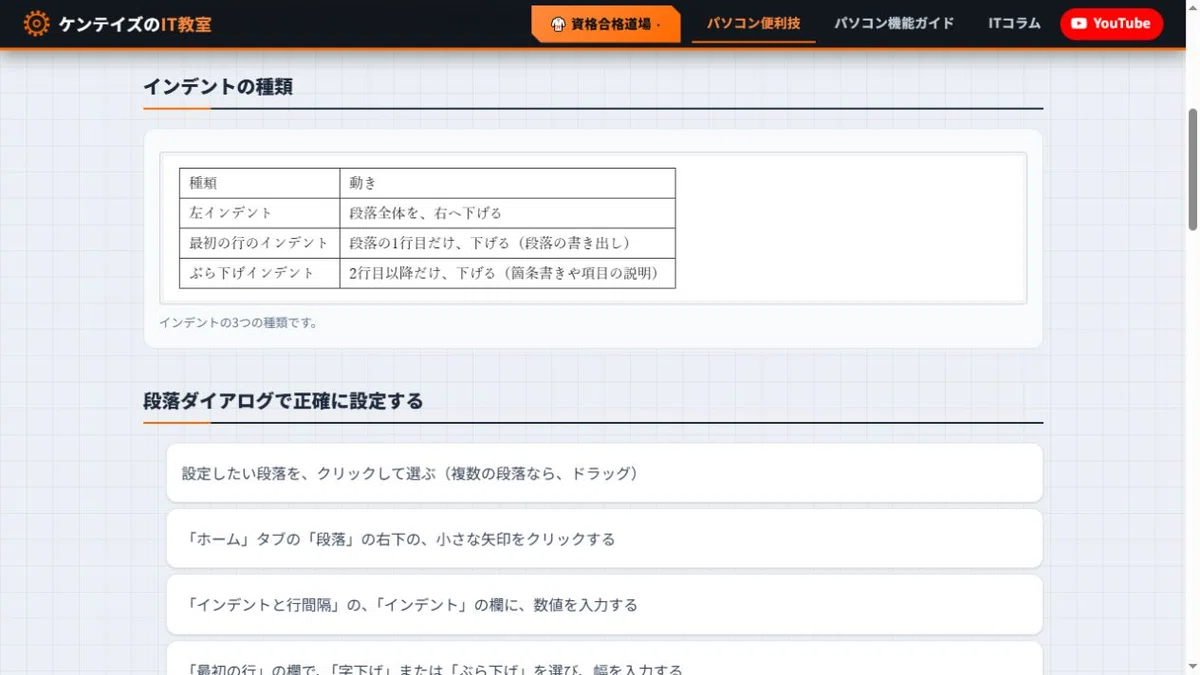Open the ケンテイズのIT教室 home link
Image resolution: width=1200 pixels, height=675 pixels.
point(117,24)
